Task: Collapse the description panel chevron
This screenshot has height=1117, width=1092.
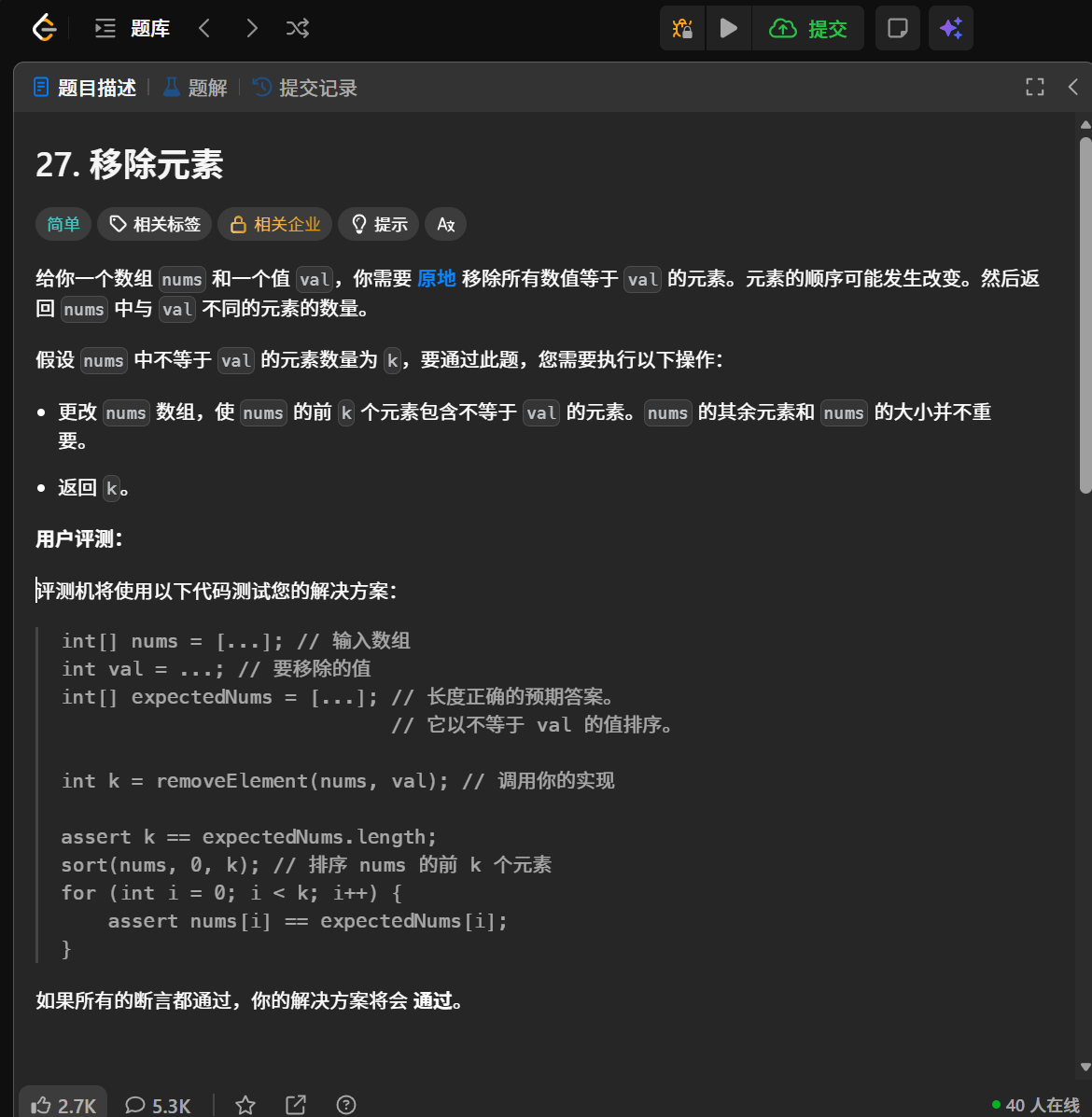Action: pos(1072,87)
